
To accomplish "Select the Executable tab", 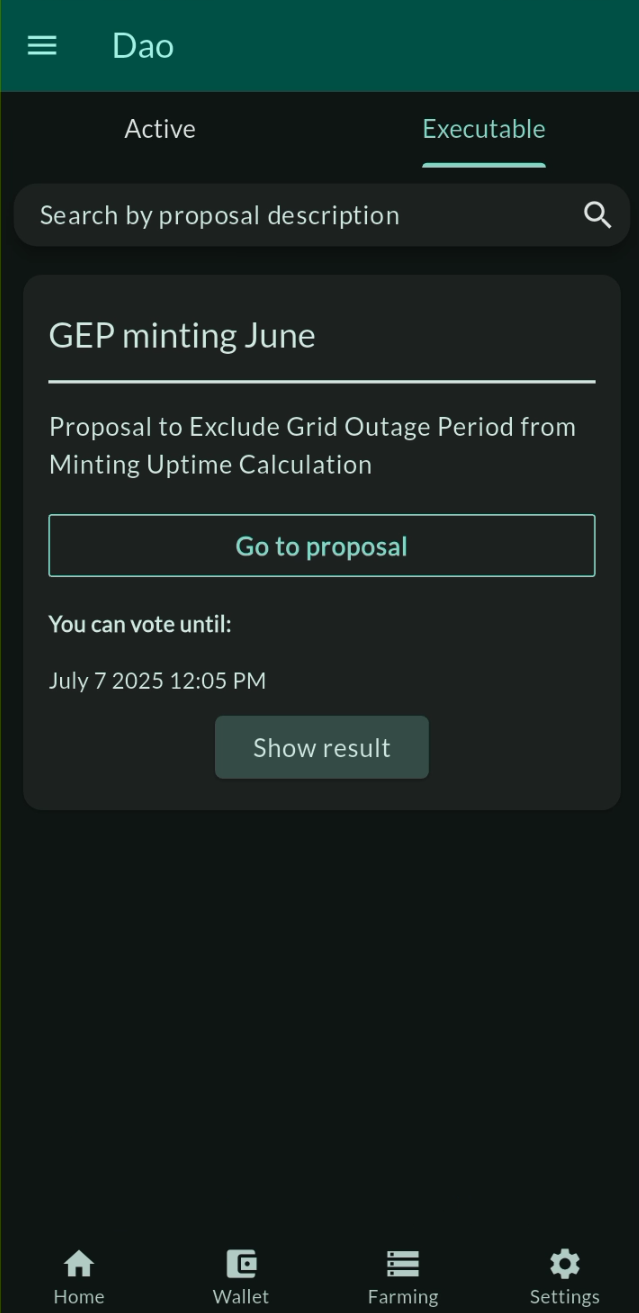I will pos(484,129).
